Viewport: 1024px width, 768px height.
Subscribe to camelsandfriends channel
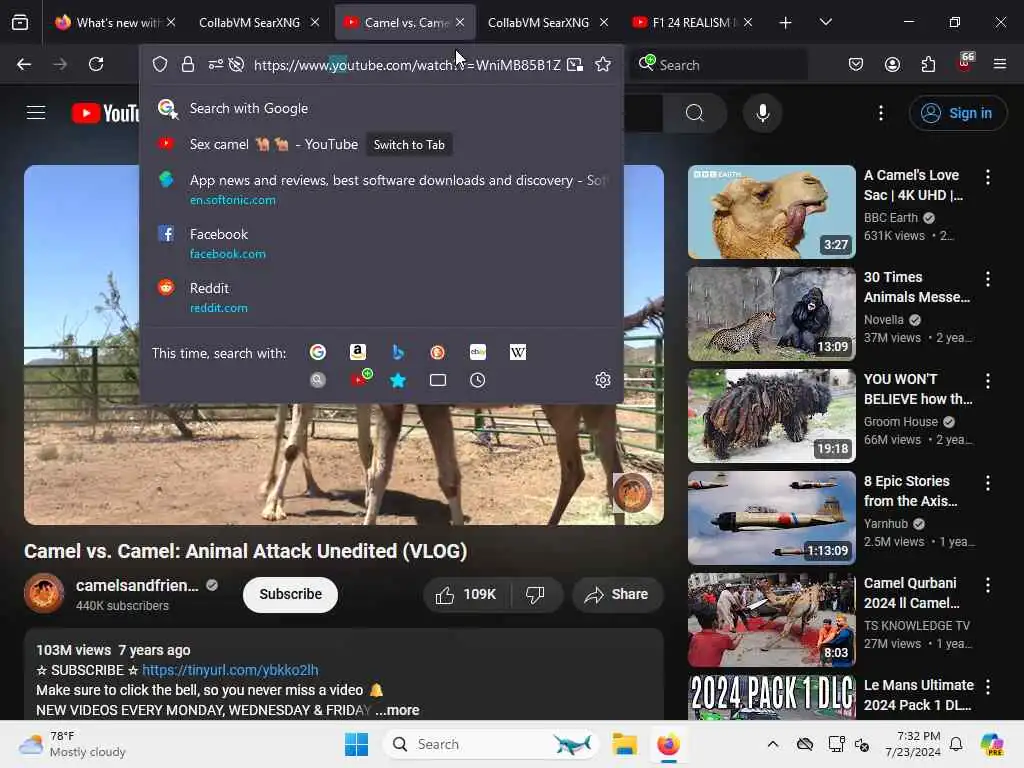point(291,594)
